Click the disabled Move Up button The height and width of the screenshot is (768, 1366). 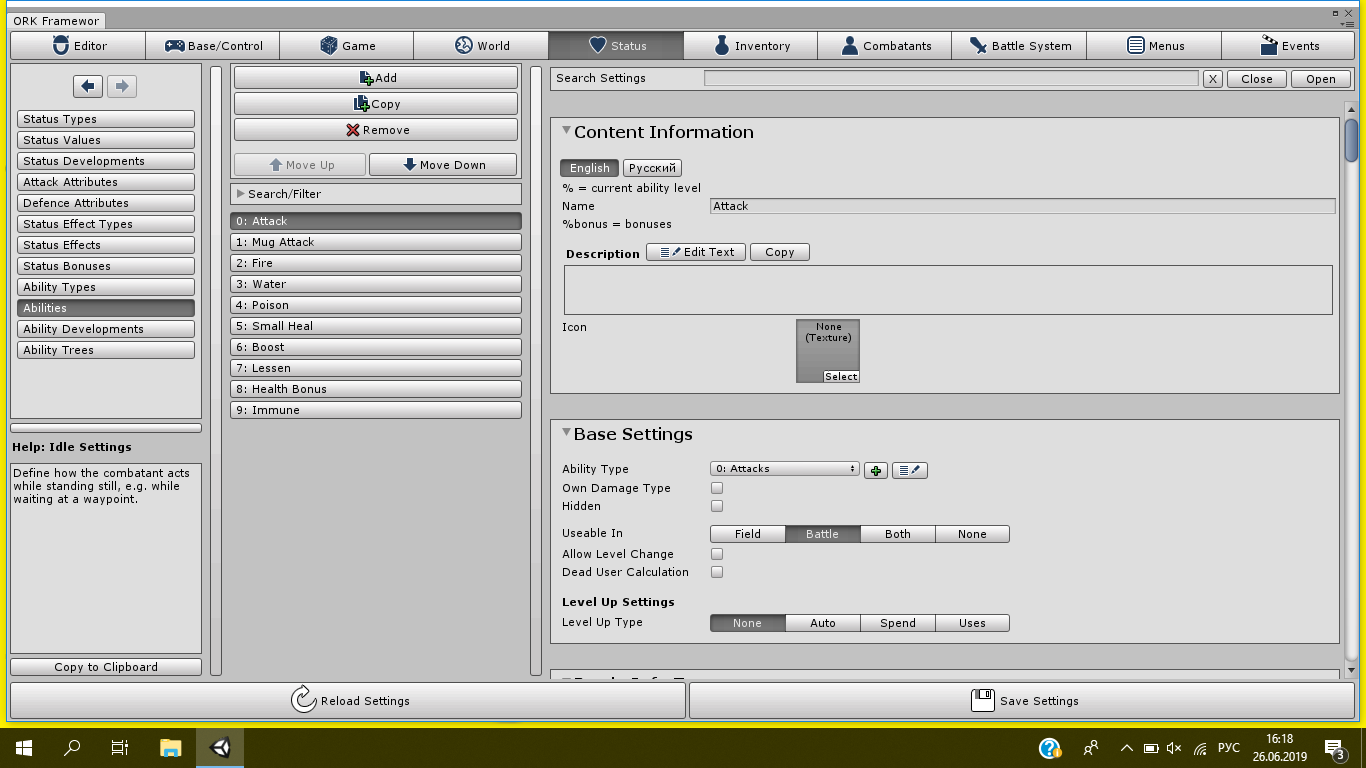(x=300, y=165)
